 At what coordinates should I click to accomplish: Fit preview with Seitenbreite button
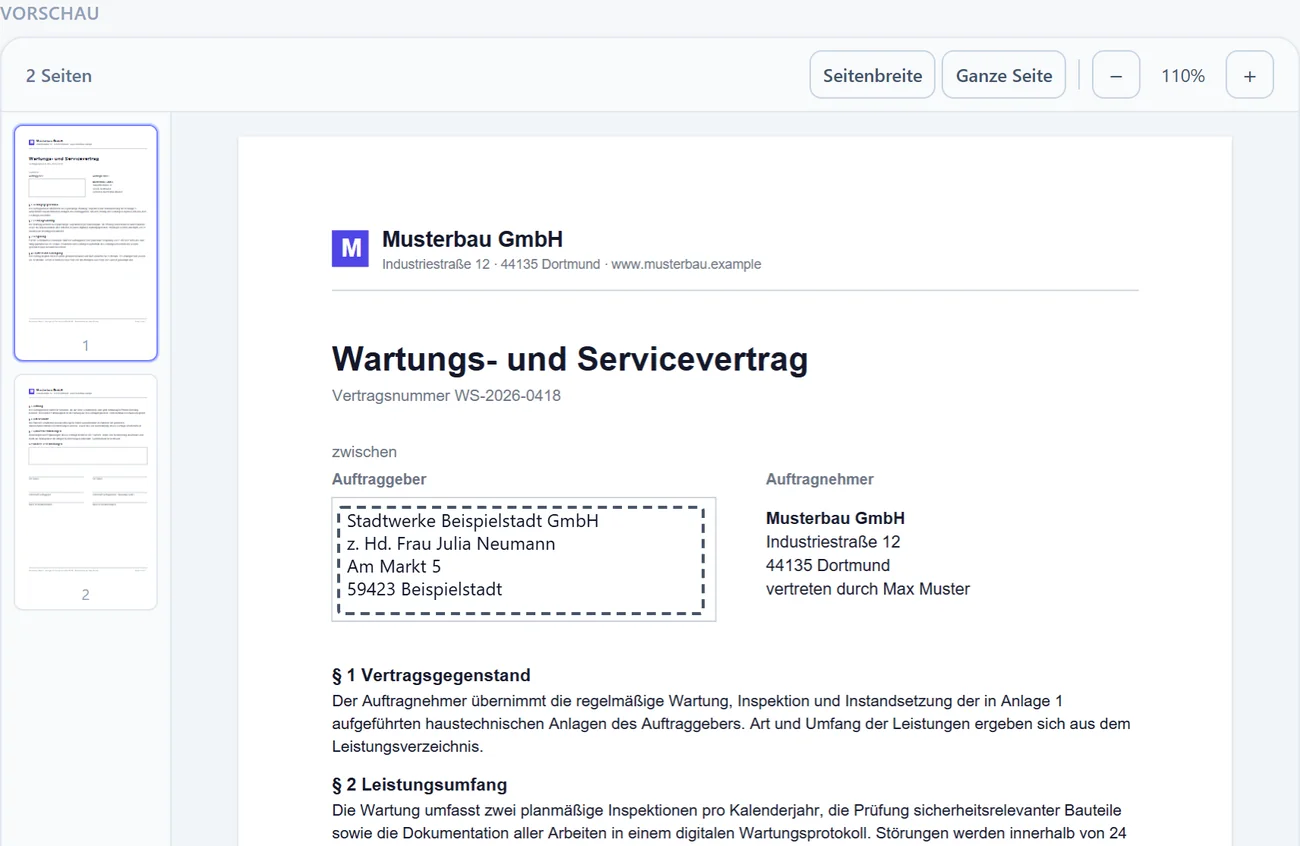(x=872, y=75)
